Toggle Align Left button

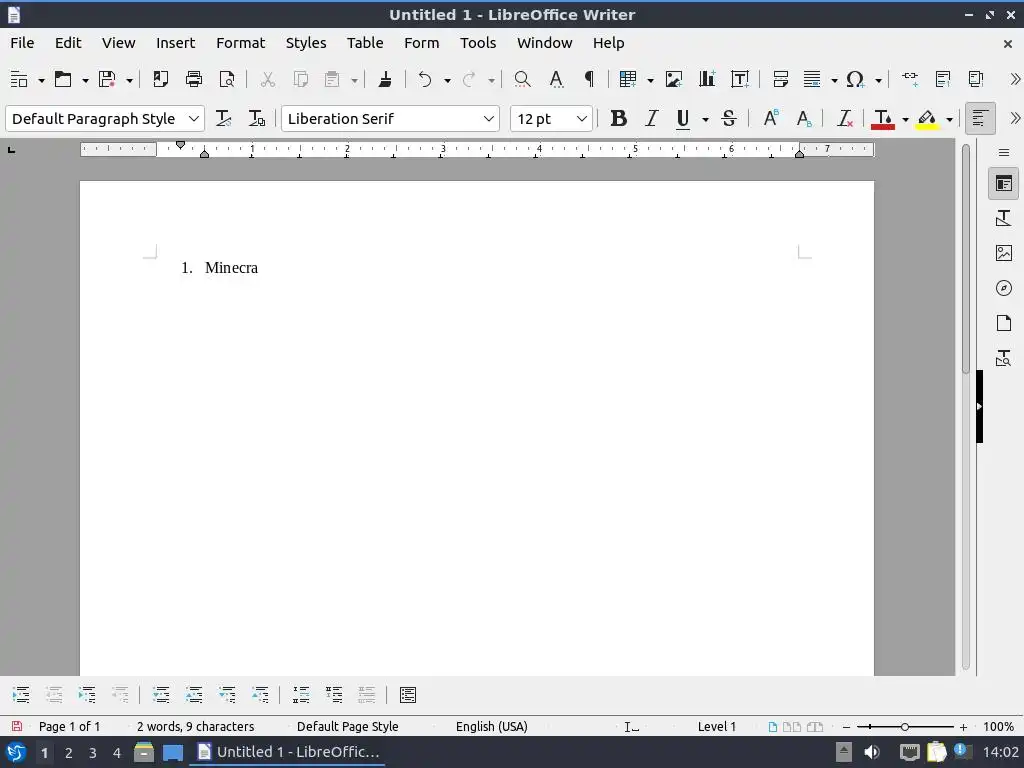[980, 118]
